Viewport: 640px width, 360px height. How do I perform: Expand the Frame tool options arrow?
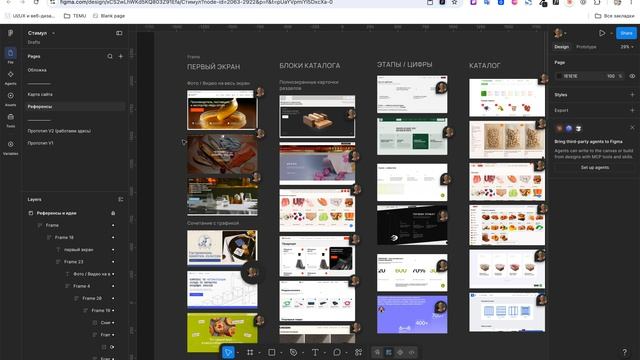click(260, 353)
